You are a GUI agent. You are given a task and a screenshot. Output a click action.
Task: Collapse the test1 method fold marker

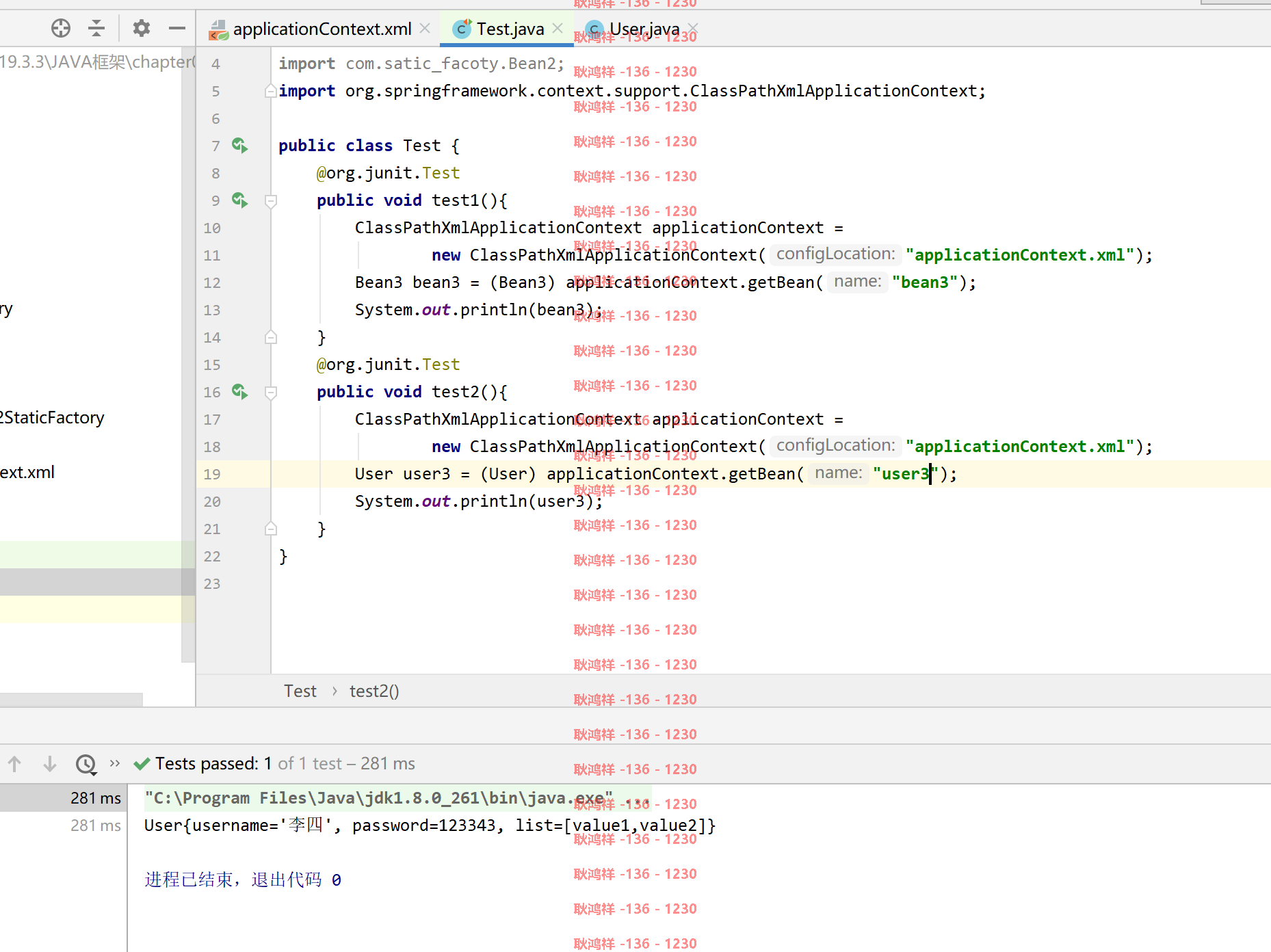tap(271, 200)
